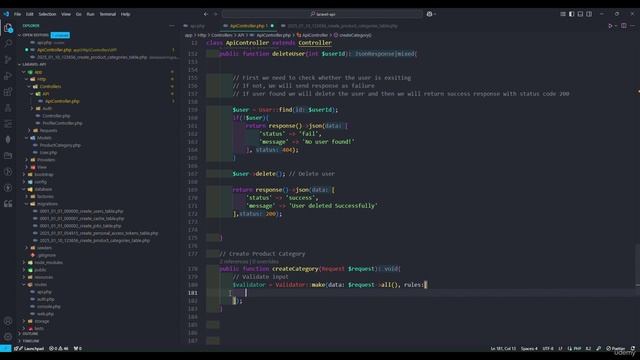Open the Run and Debug view
The image size is (640, 360).
coord(8,76)
